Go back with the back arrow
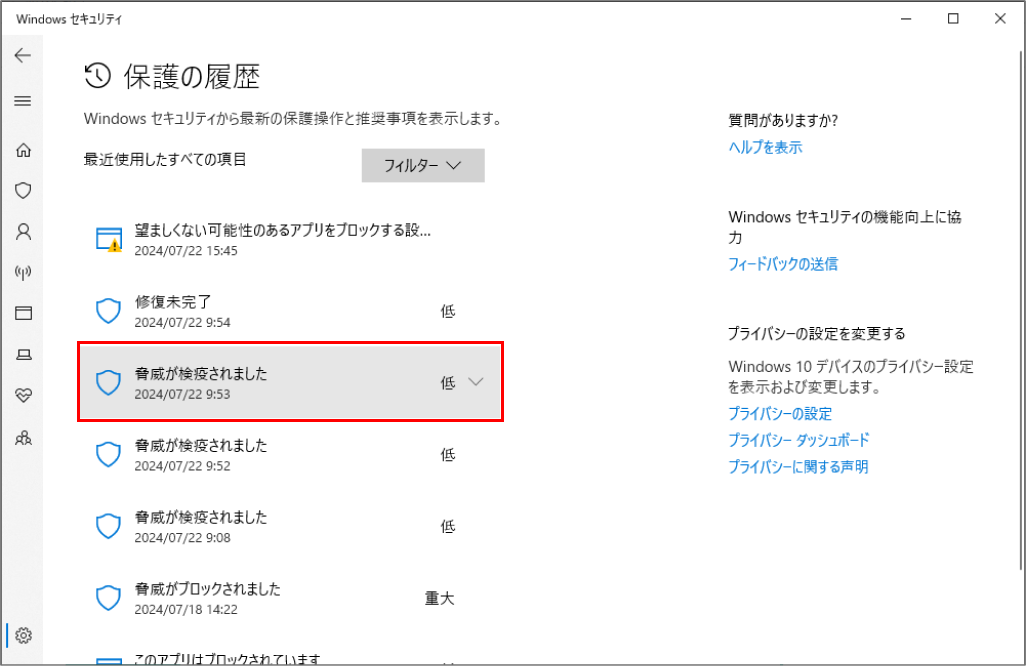 (23, 56)
